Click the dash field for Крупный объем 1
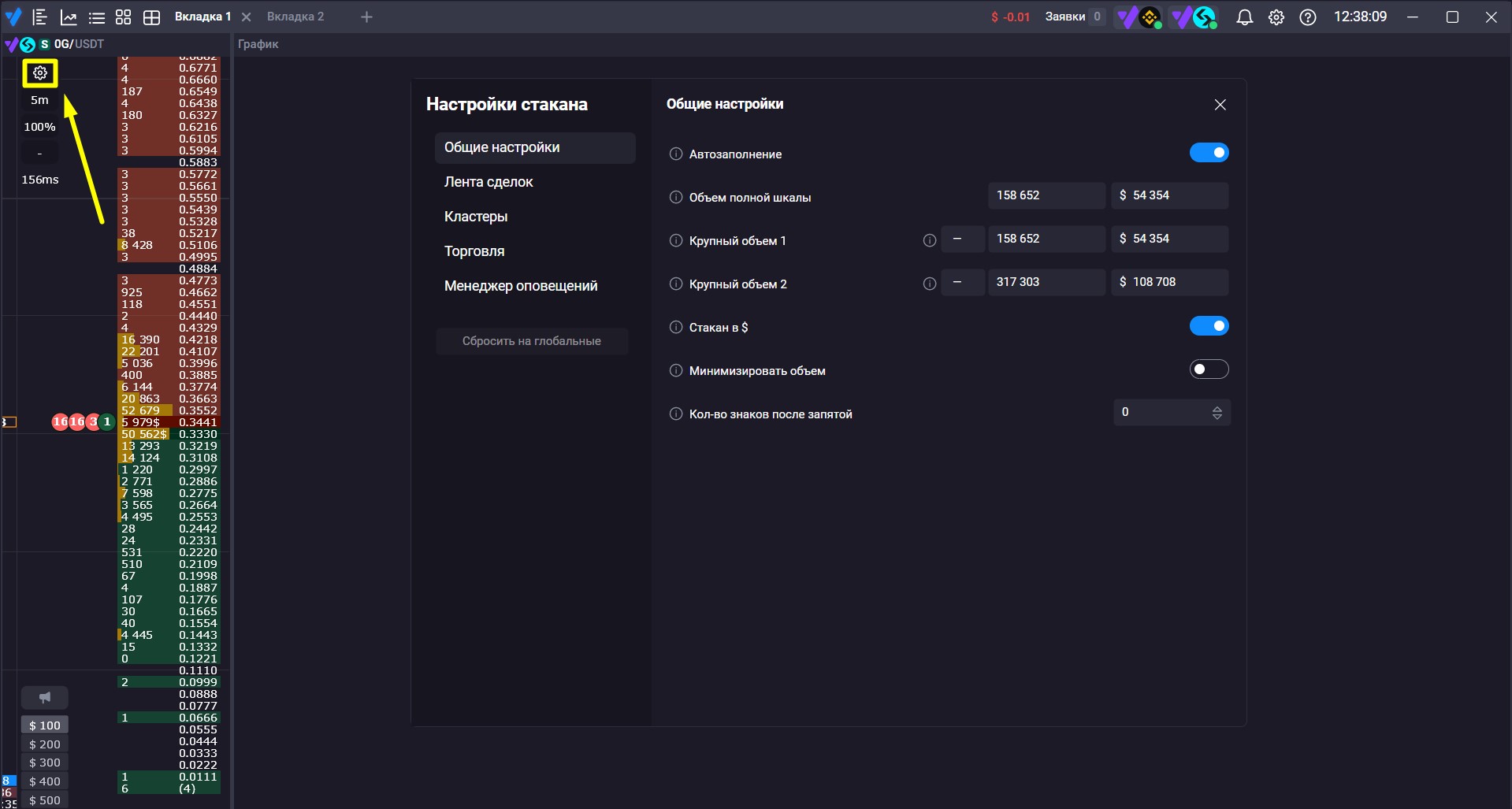Image resolution: width=1512 pixels, height=809 pixels. pos(963,239)
